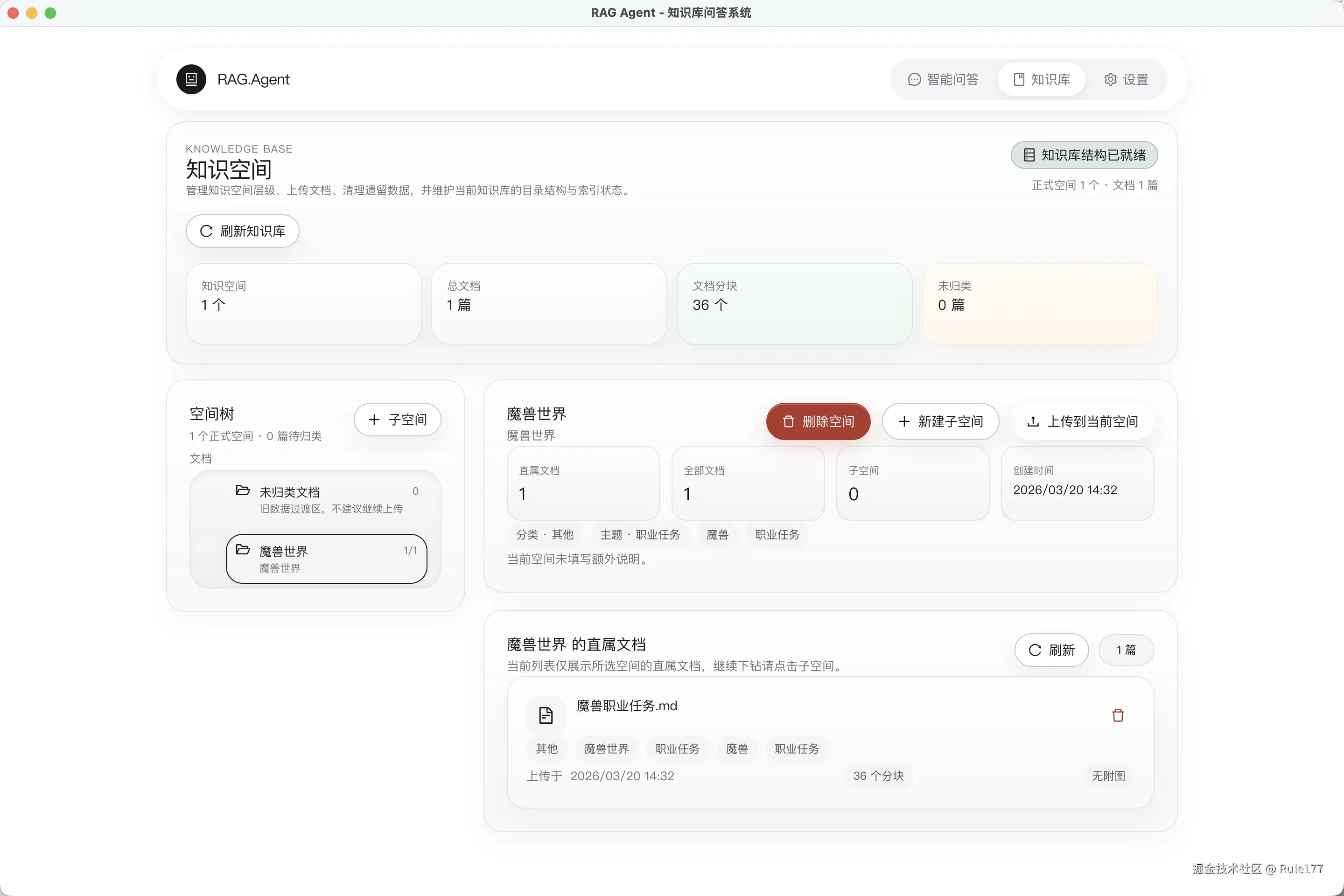Click the folder icon of 魔兽世界 space
This screenshot has width=1344, height=896.
[x=243, y=550]
